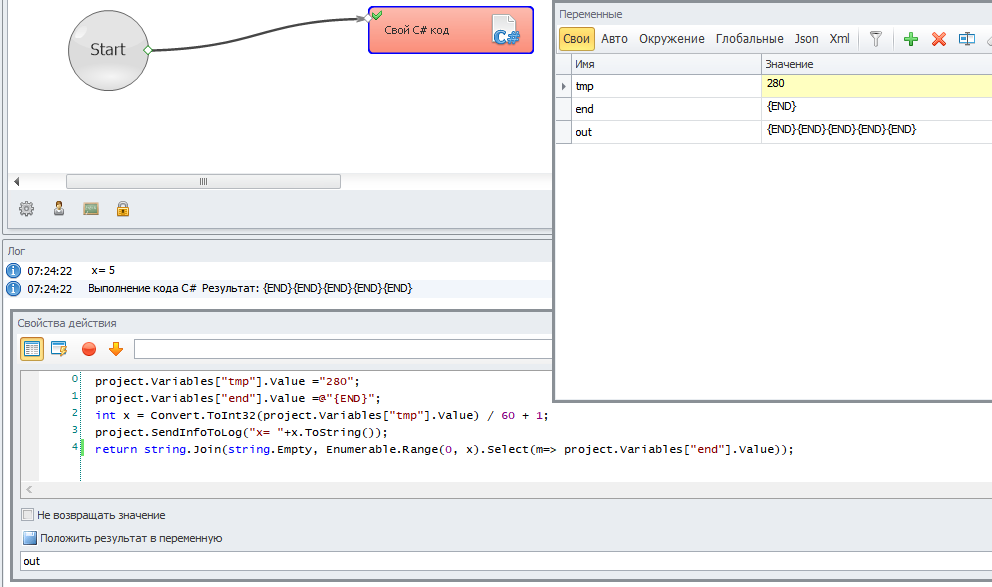Click the padlock icon below canvas

[123, 209]
